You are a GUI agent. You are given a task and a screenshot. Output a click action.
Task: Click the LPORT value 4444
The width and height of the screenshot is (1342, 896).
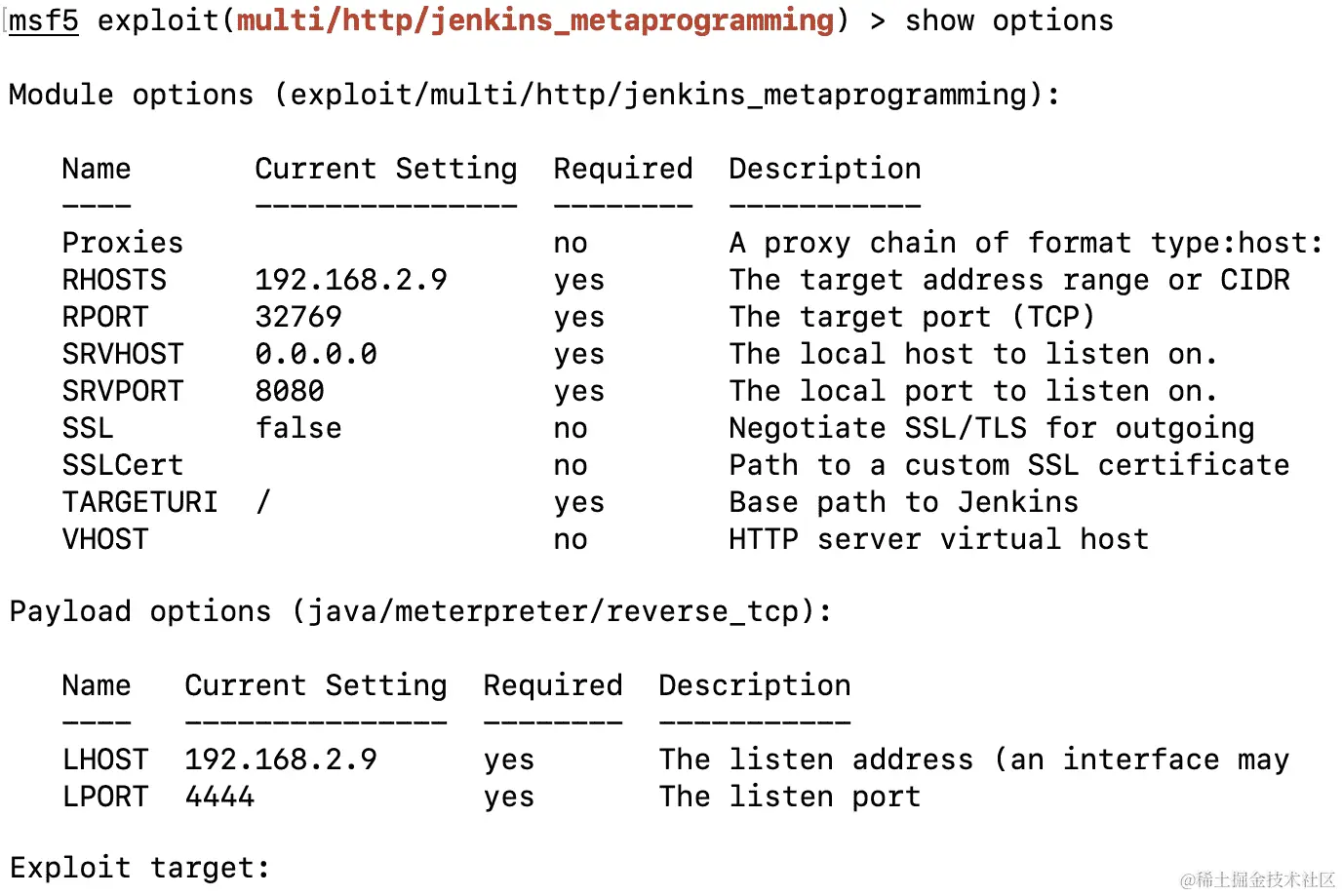(x=219, y=797)
